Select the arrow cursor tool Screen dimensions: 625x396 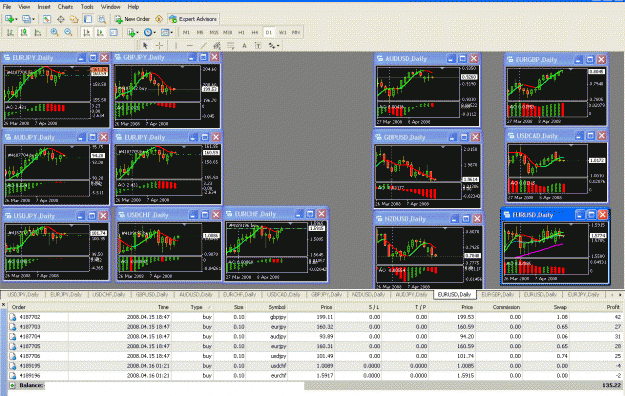coord(145,45)
